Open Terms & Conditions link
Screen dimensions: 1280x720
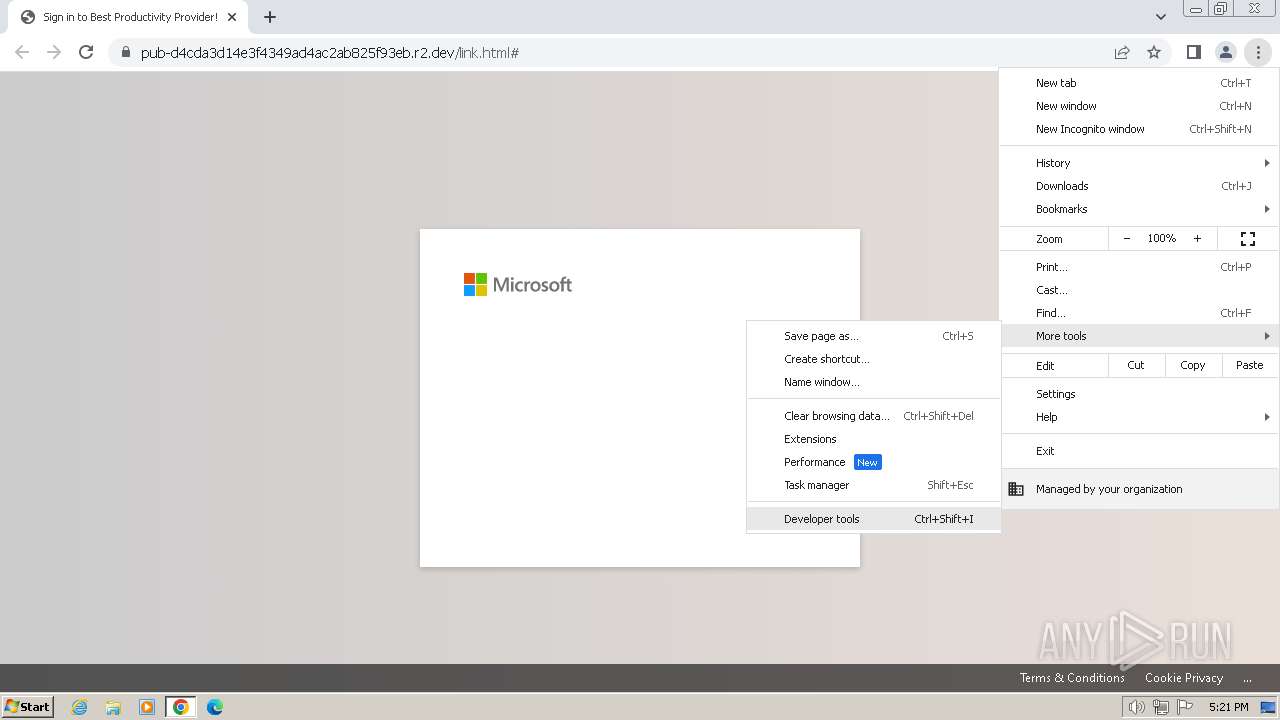coord(1072,678)
